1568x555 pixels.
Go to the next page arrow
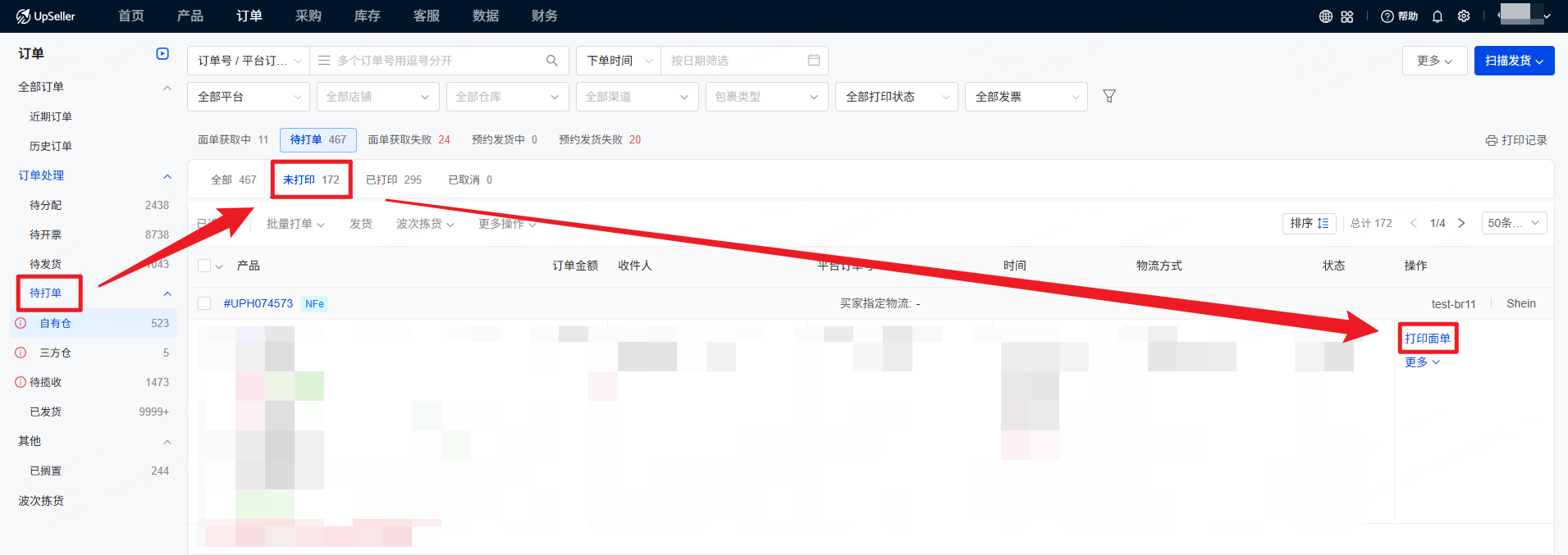point(1461,223)
